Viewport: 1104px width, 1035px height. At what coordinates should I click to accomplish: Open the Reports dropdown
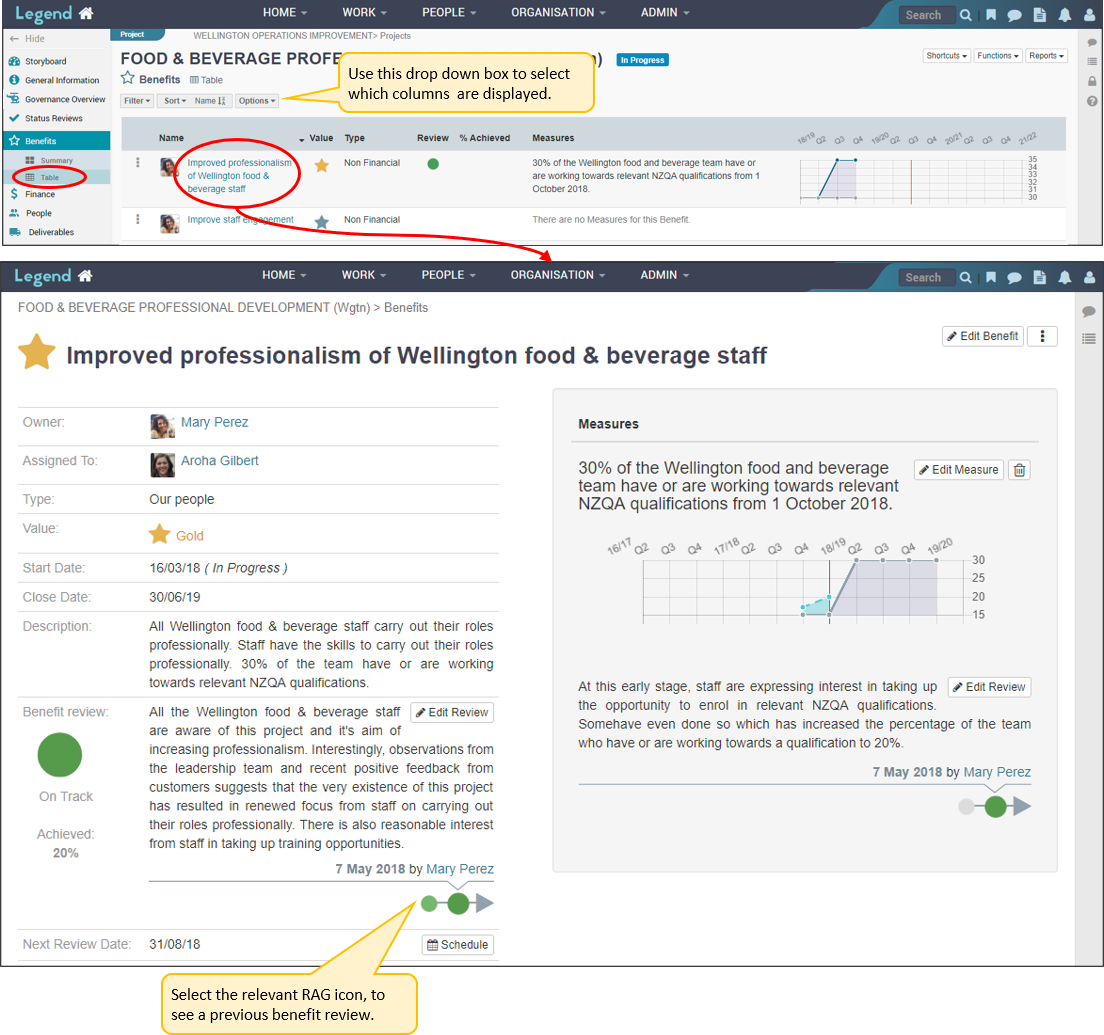[x=1046, y=56]
